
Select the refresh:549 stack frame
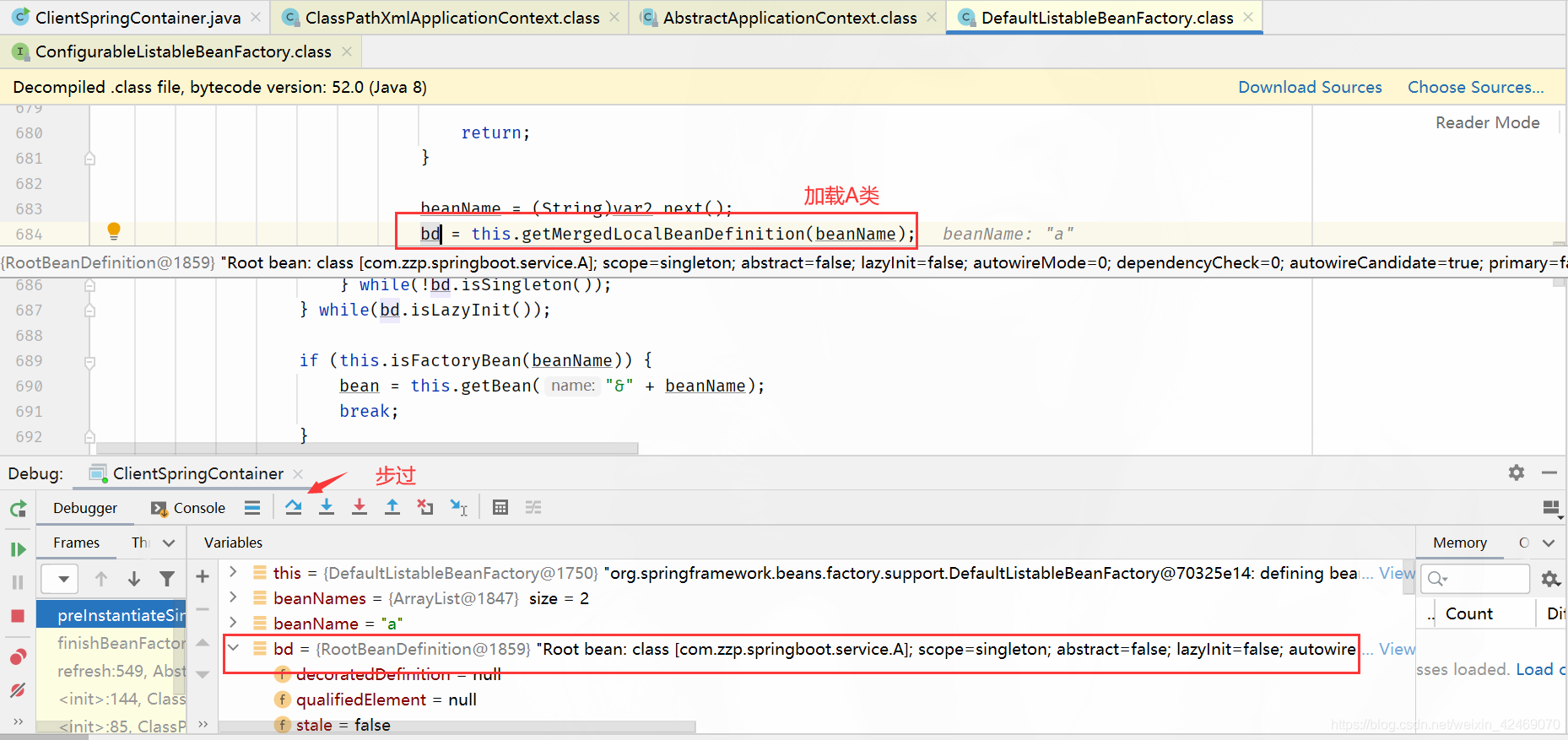click(111, 671)
